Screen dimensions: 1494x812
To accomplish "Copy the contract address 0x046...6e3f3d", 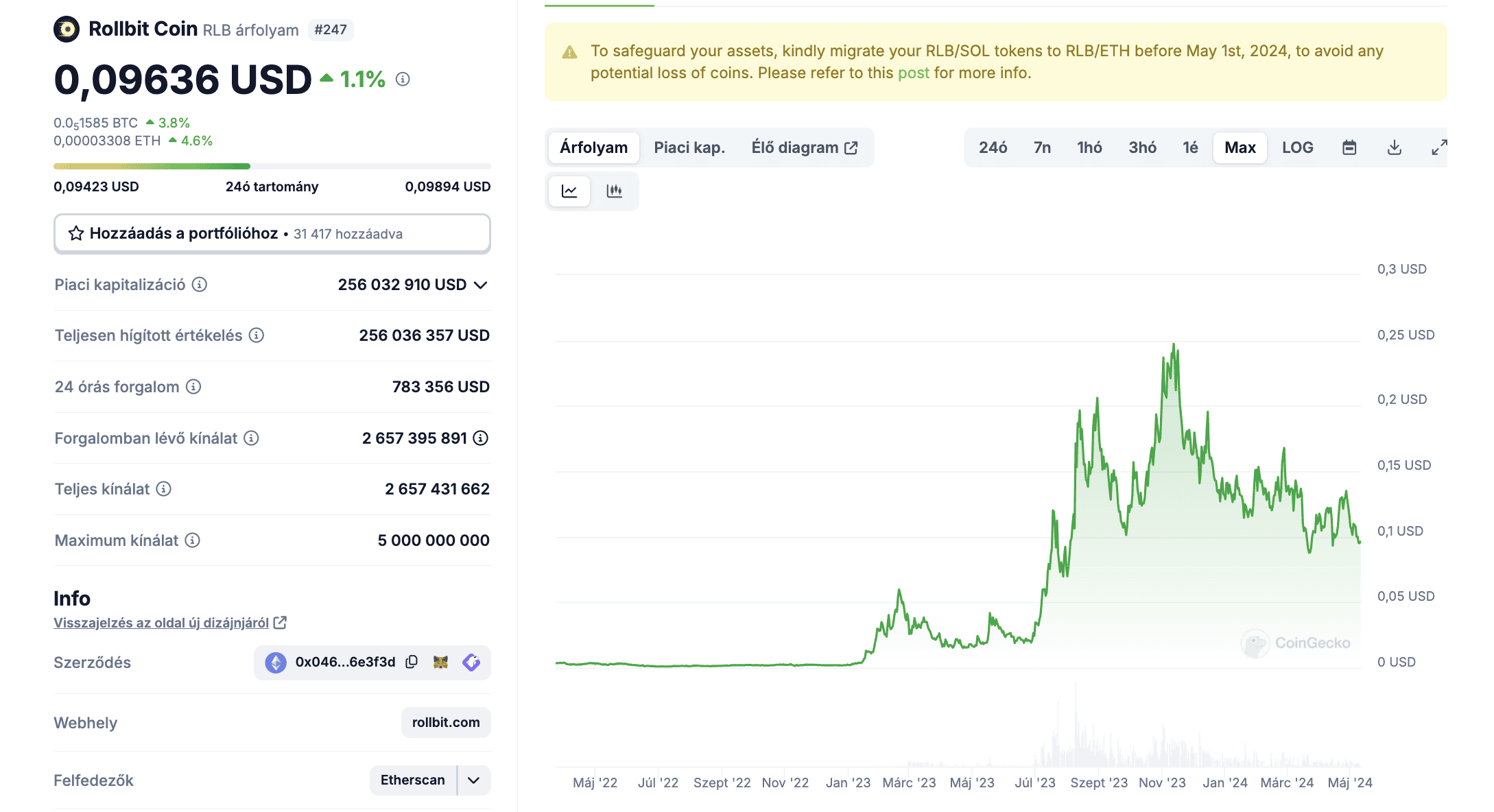I will point(412,662).
